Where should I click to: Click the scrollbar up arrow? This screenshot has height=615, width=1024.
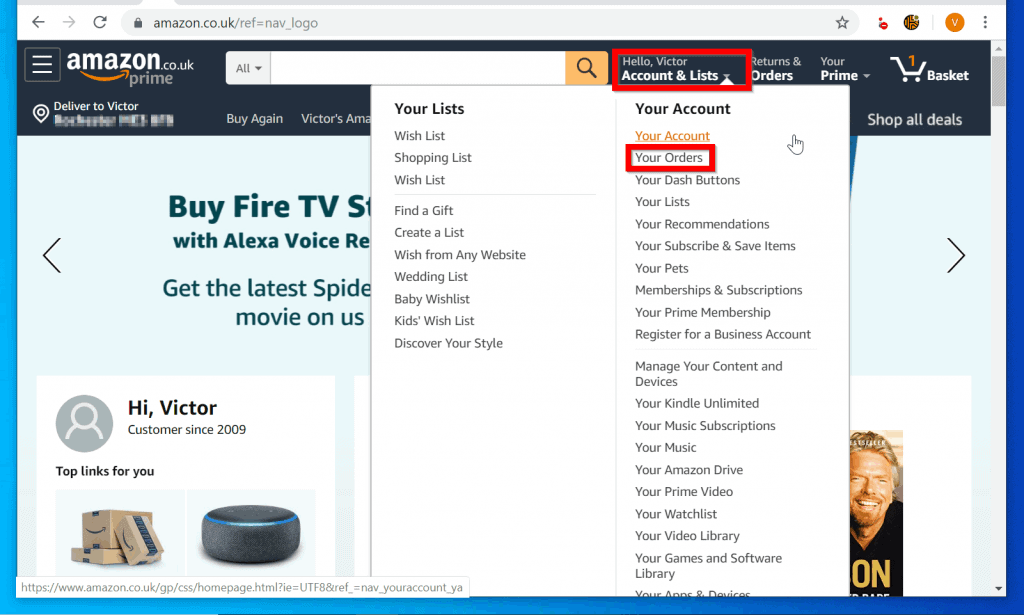pyautogui.click(x=998, y=48)
